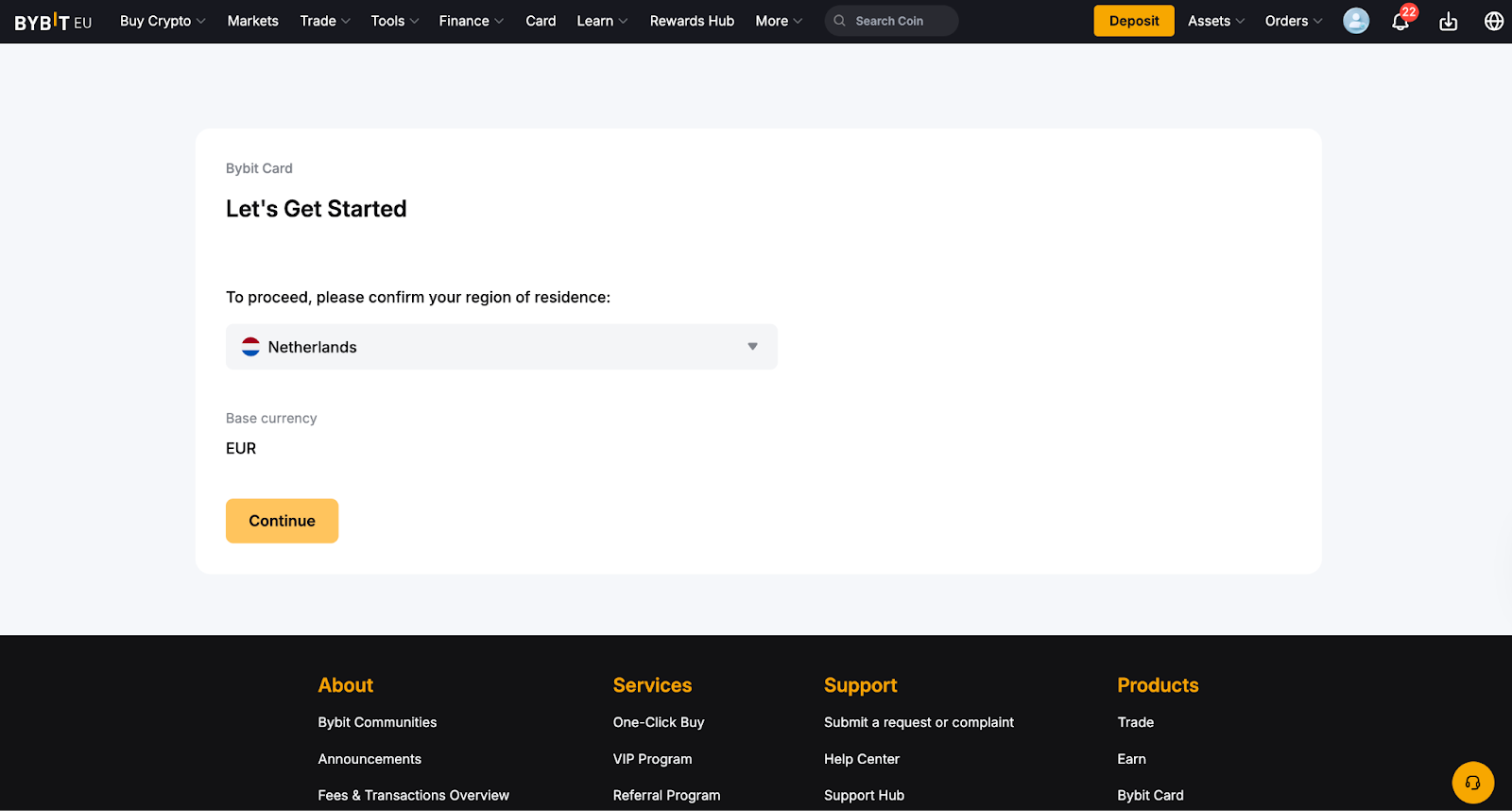Click the Support footer heading

(x=860, y=685)
